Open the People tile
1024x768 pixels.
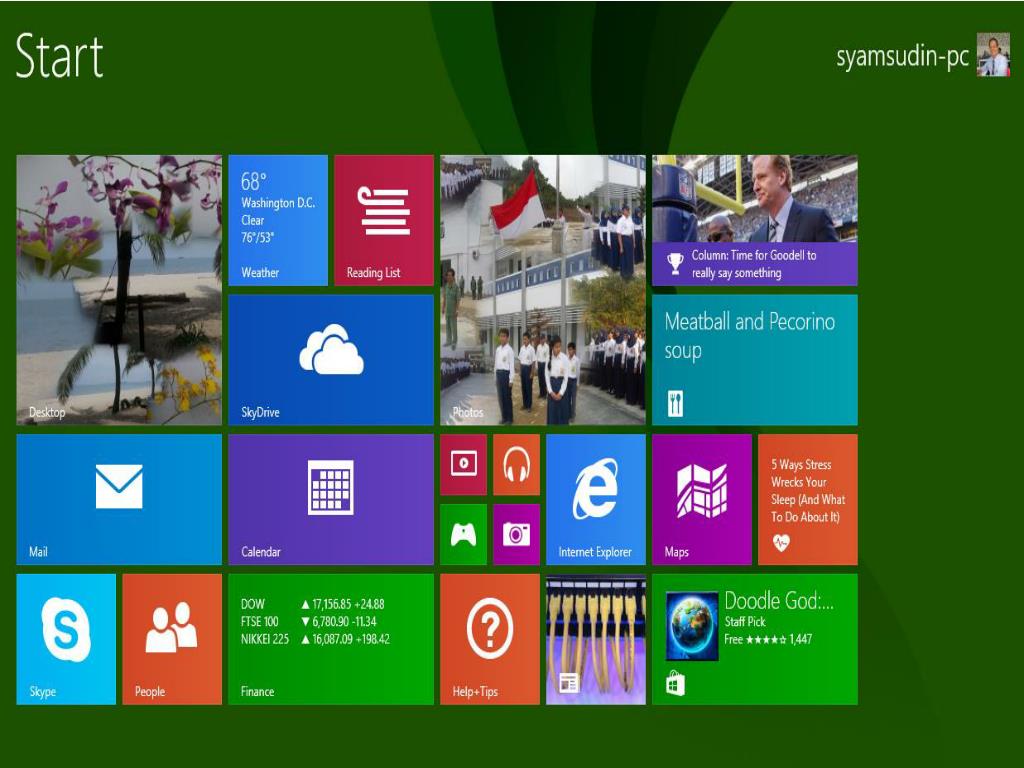[172, 639]
